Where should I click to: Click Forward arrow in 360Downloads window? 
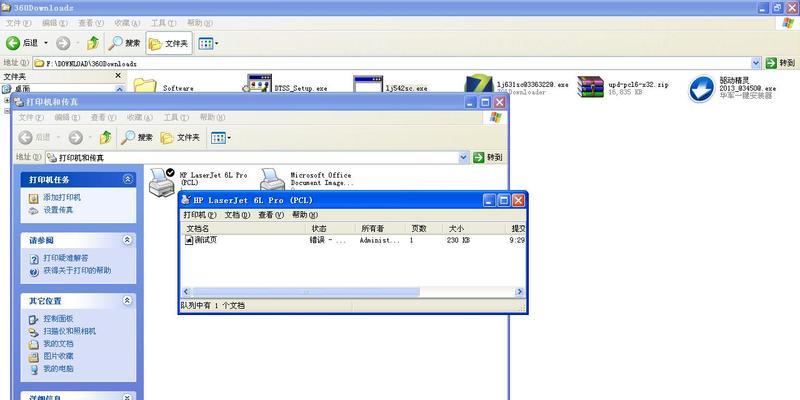pos(63,43)
